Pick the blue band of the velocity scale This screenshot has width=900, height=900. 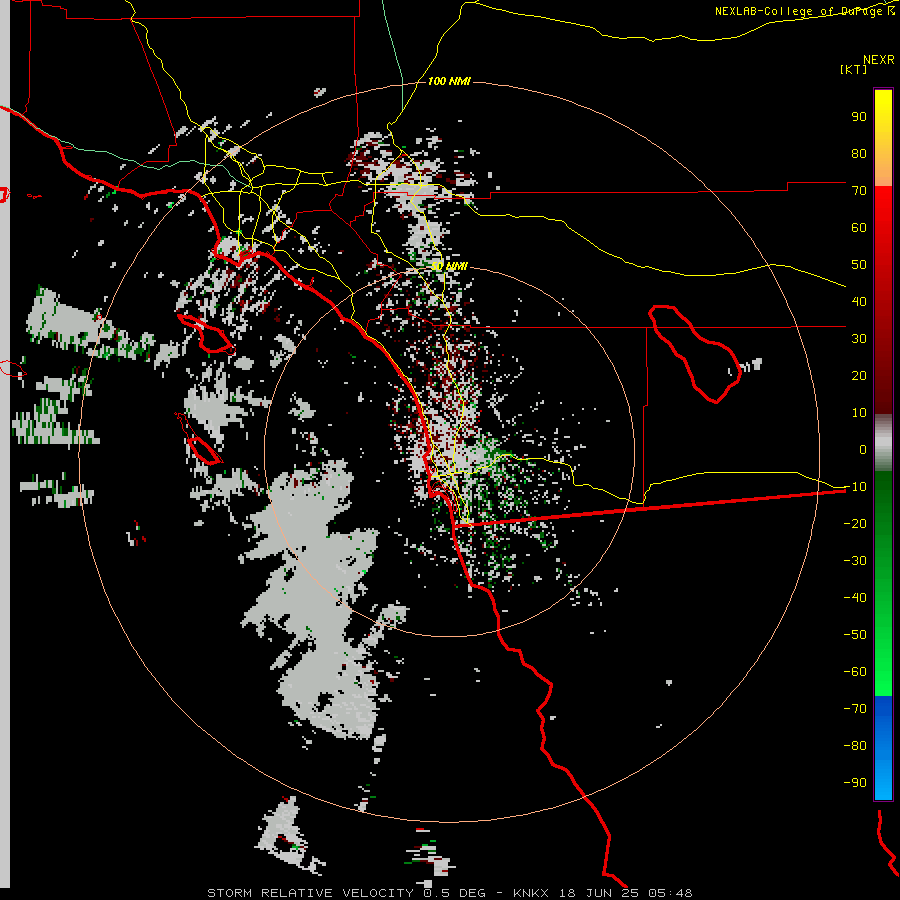883,747
